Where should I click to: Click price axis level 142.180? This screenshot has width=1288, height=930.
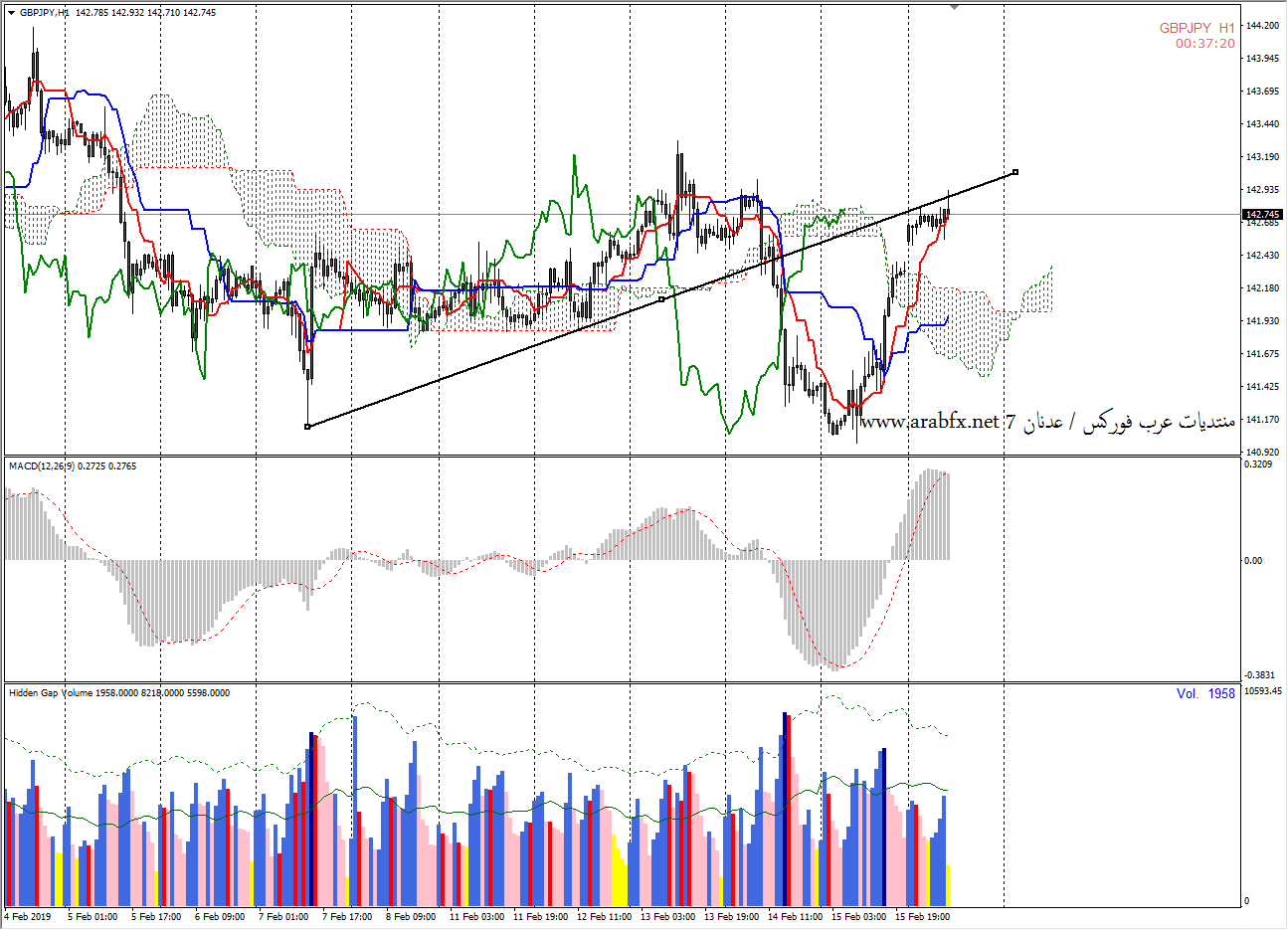coord(1263,288)
